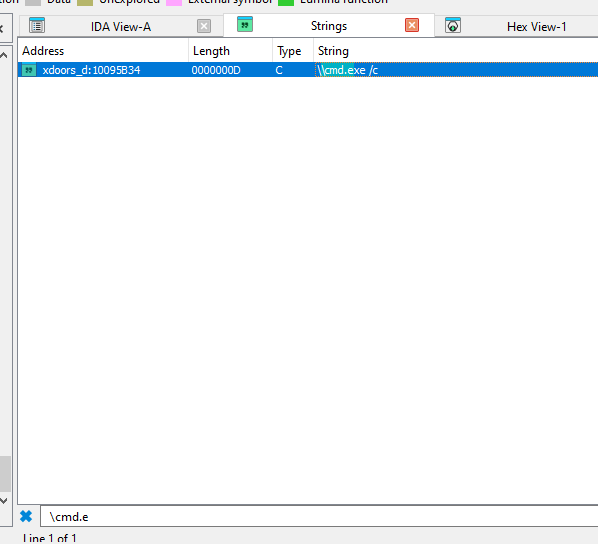Select the Strings tab
The width and height of the screenshot is (598, 544).
coord(328,26)
